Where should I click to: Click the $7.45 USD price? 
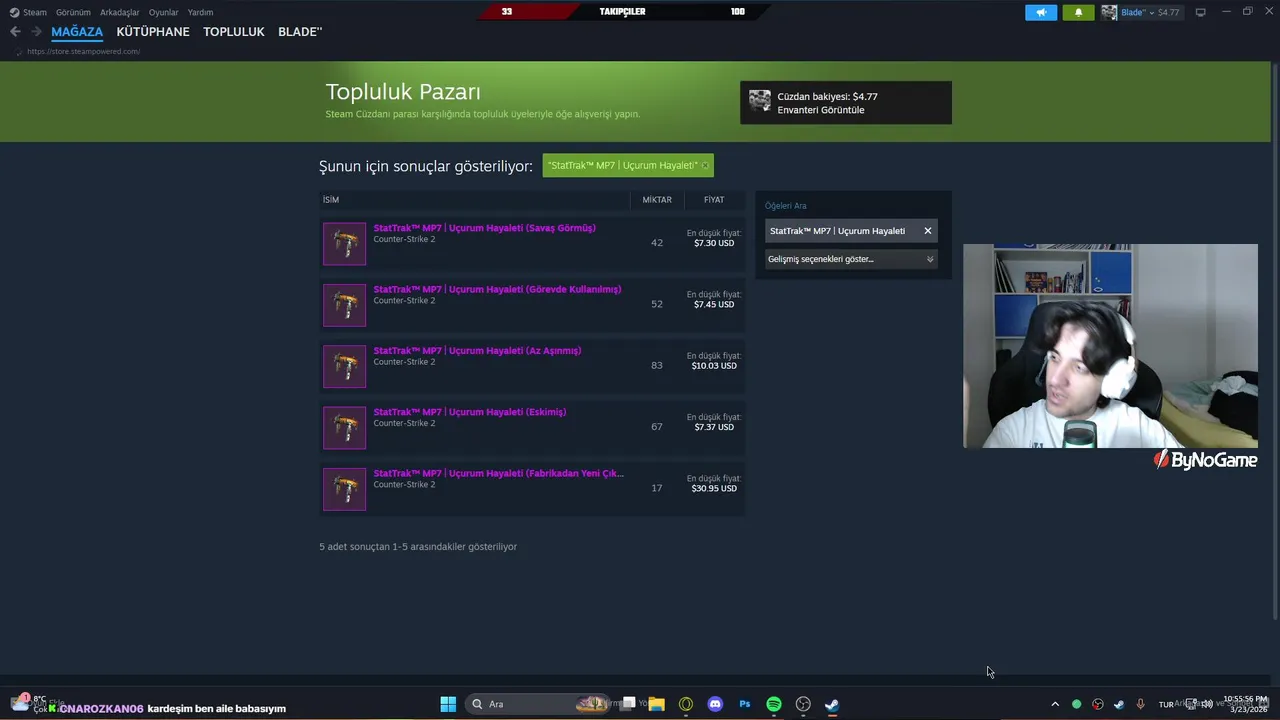coord(714,304)
